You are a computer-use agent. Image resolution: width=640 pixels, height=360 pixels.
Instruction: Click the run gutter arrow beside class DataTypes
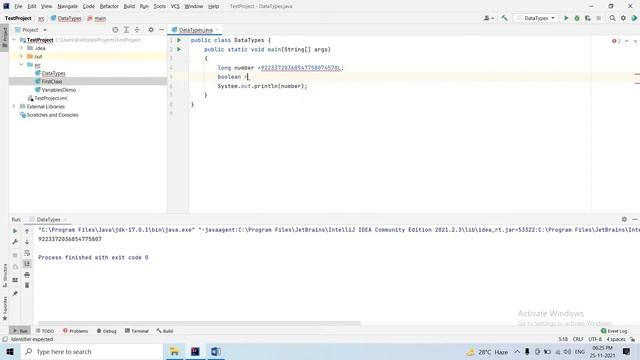[x=179, y=40]
